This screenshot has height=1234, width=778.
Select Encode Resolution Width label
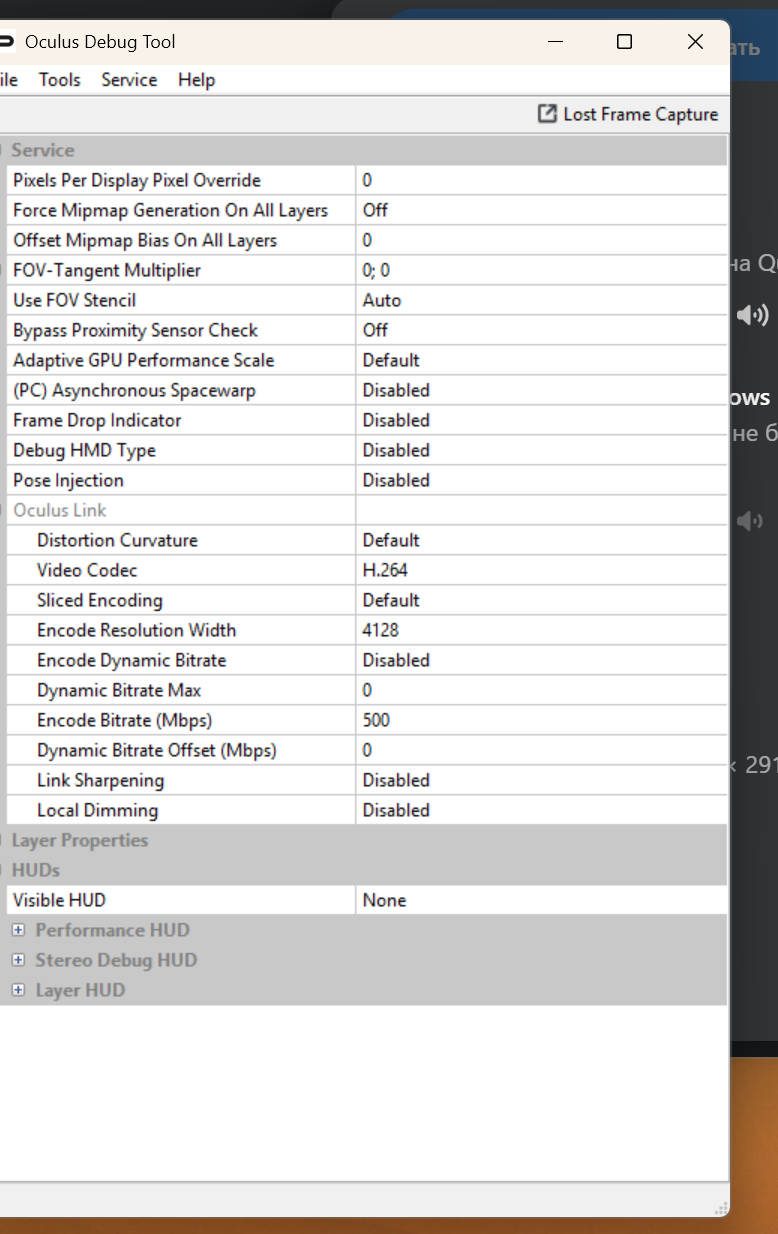tap(137, 630)
